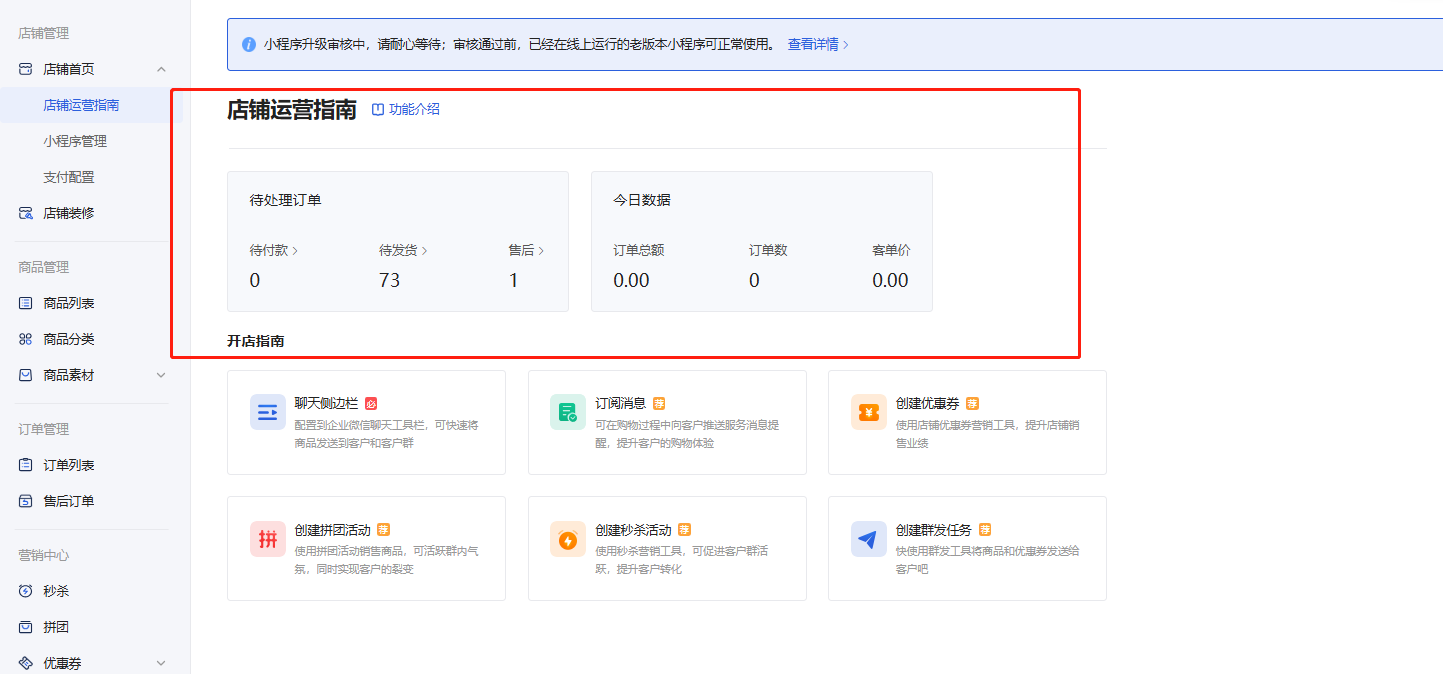This screenshot has width=1443, height=674.
Task: Click the 73 pending shipment count
Action: [390, 281]
